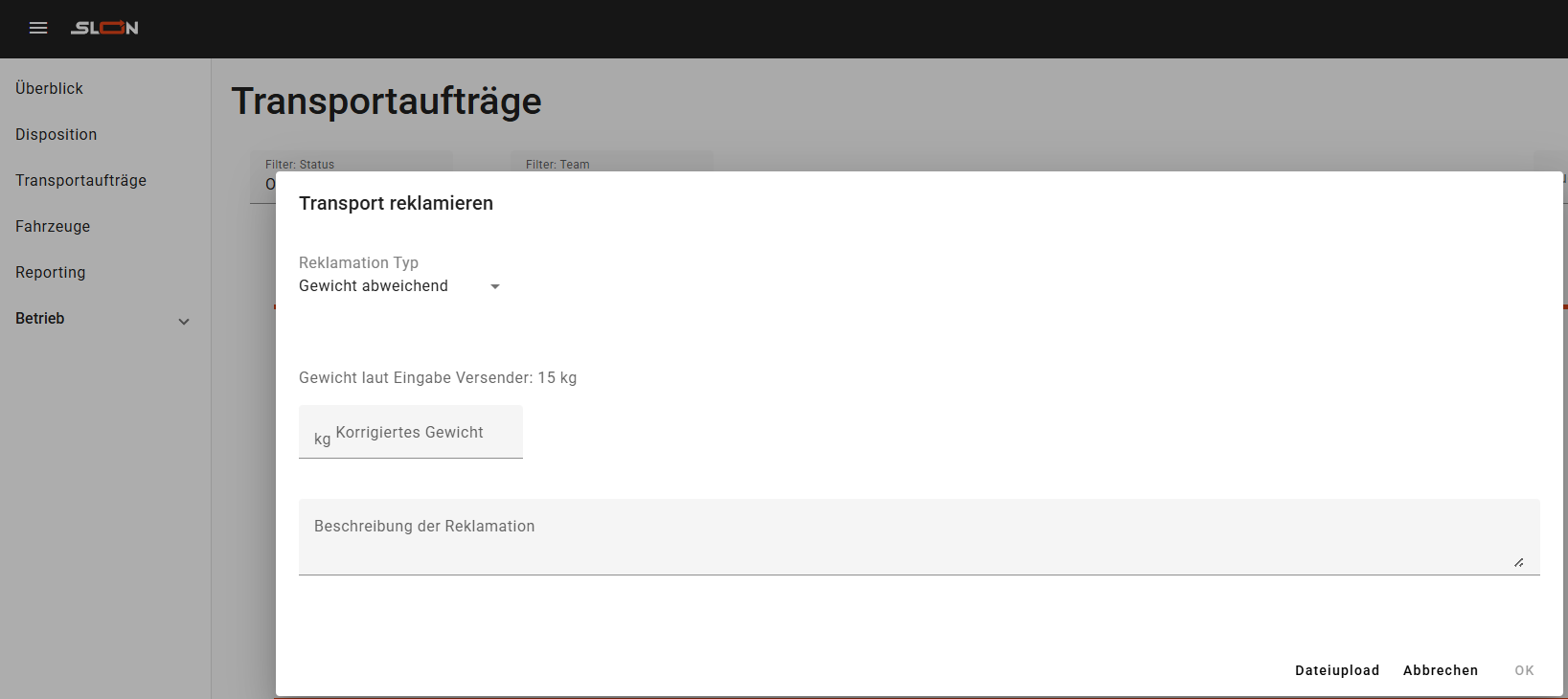Viewport: 1568px width, 699px height.
Task: Click the Filter: Status field
Action: click(351, 162)
